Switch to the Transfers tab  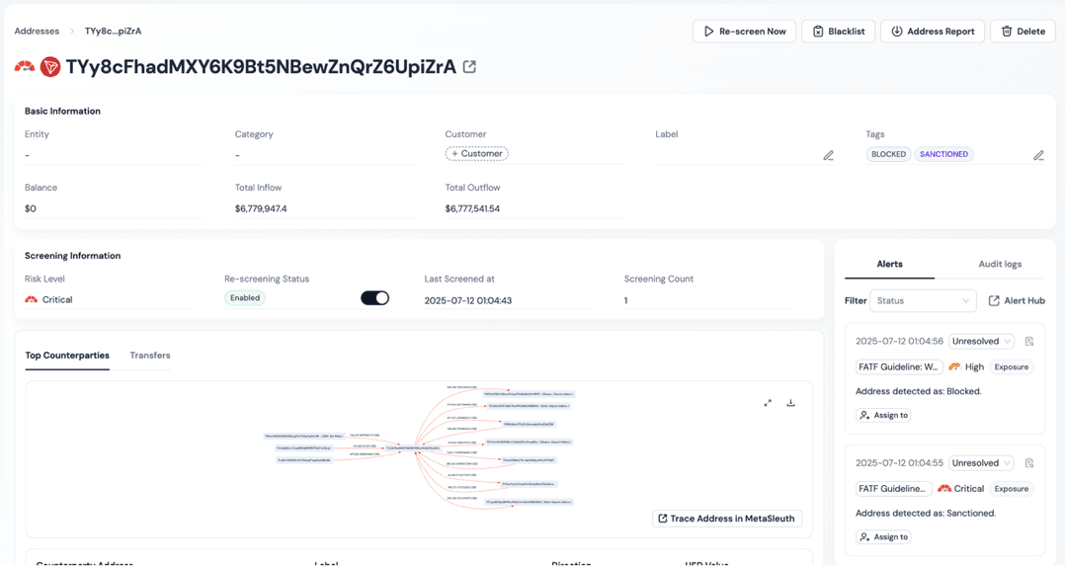coord(150,355)
